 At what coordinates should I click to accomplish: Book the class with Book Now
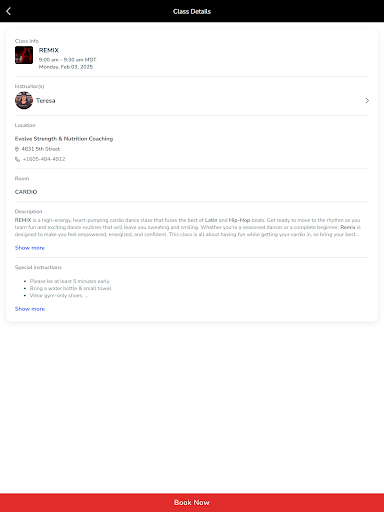(x=192, y=502)
